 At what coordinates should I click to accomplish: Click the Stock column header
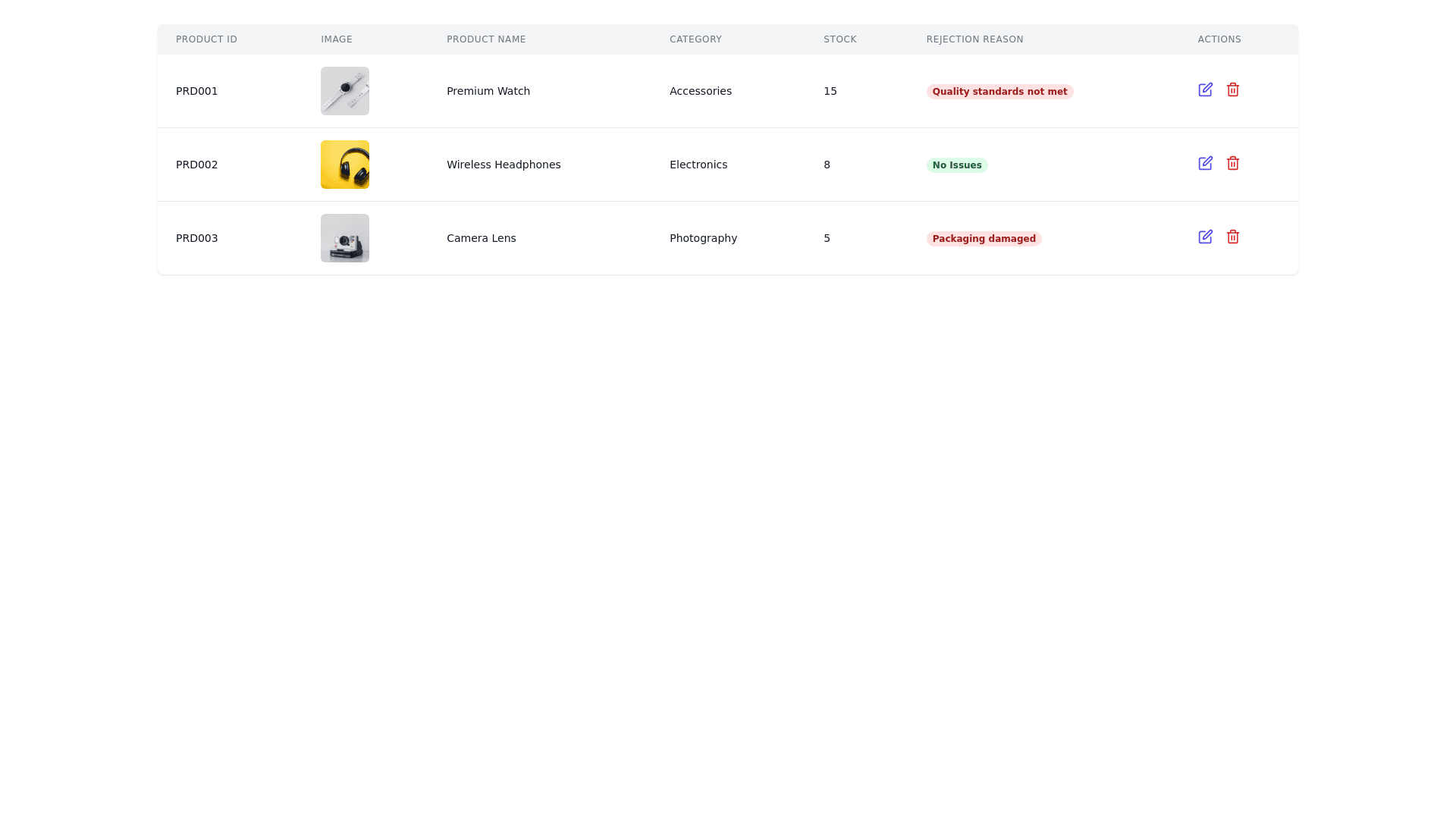point(839,39)
